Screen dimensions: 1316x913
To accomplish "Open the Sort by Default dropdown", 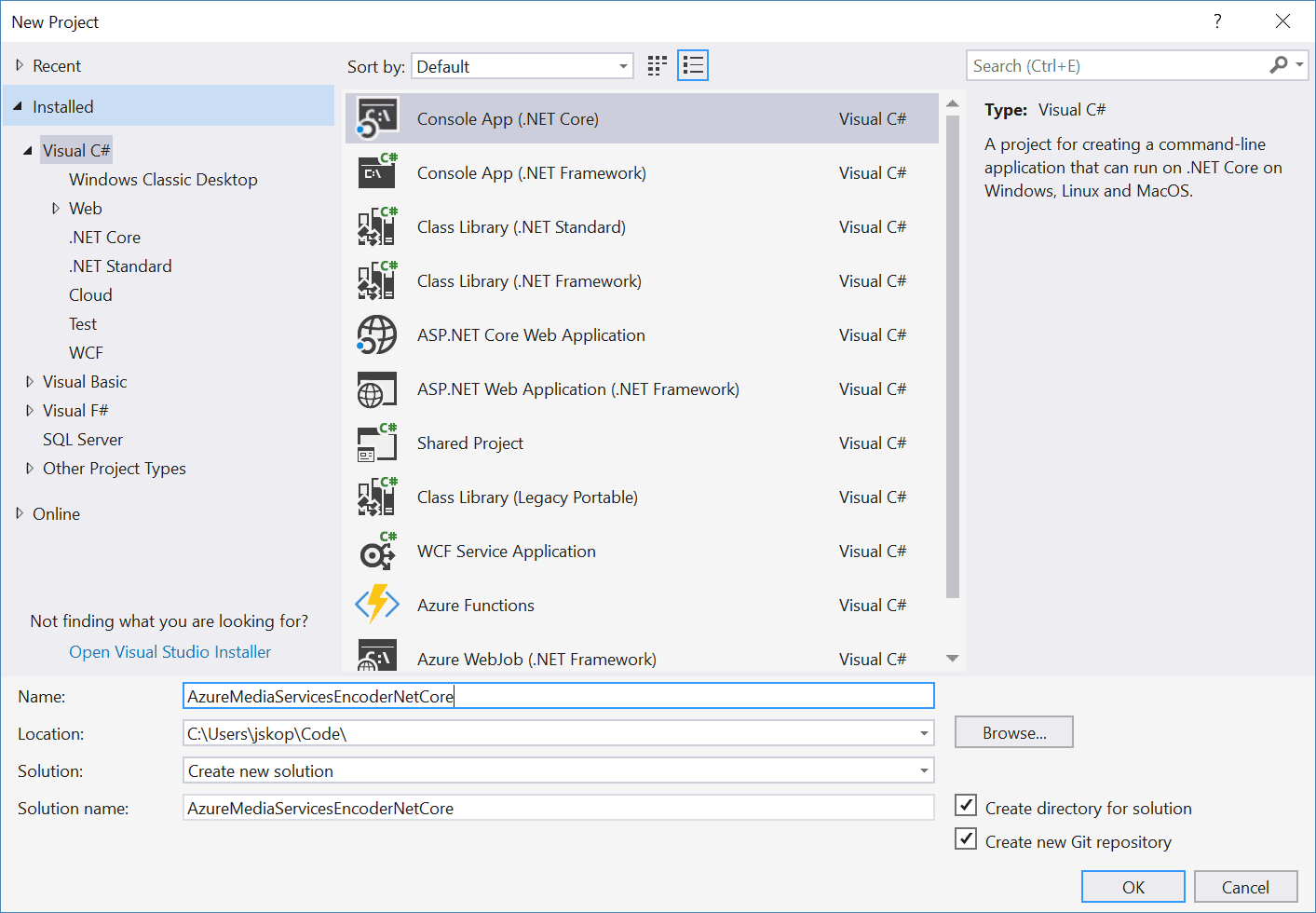I will (522, 66).
